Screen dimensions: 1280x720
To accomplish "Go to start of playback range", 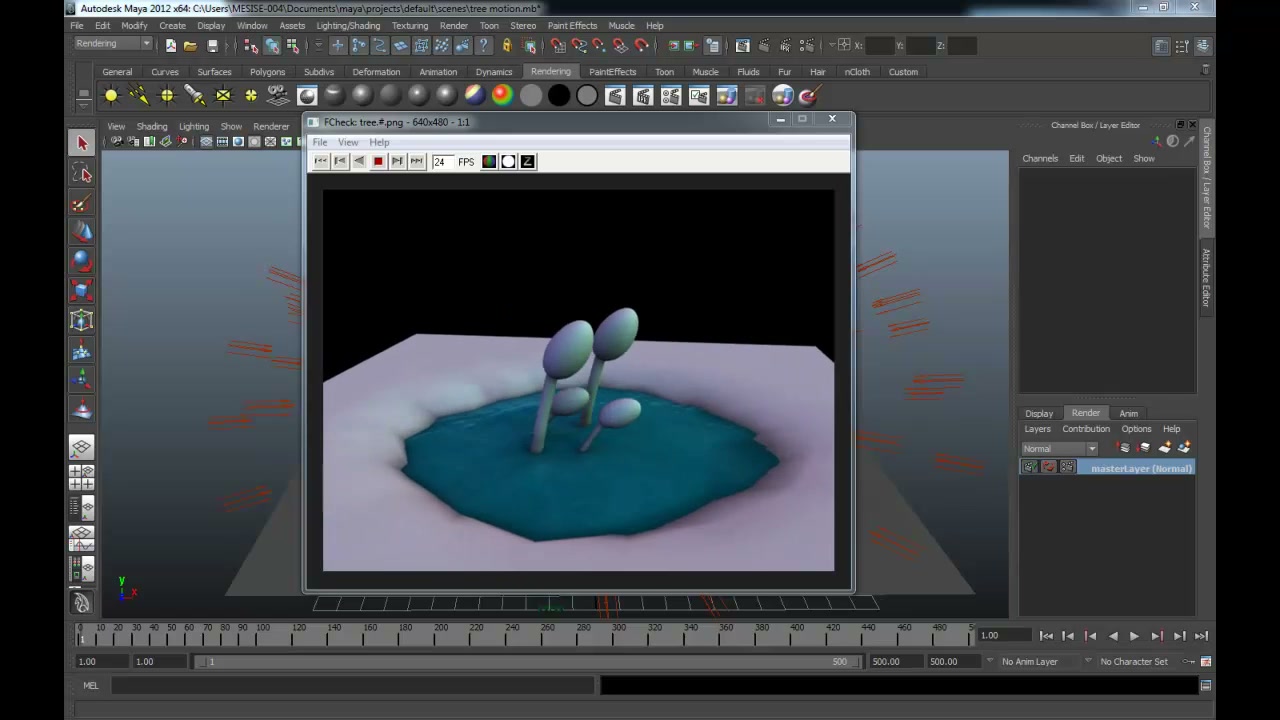I will (x=1046, y=636).
